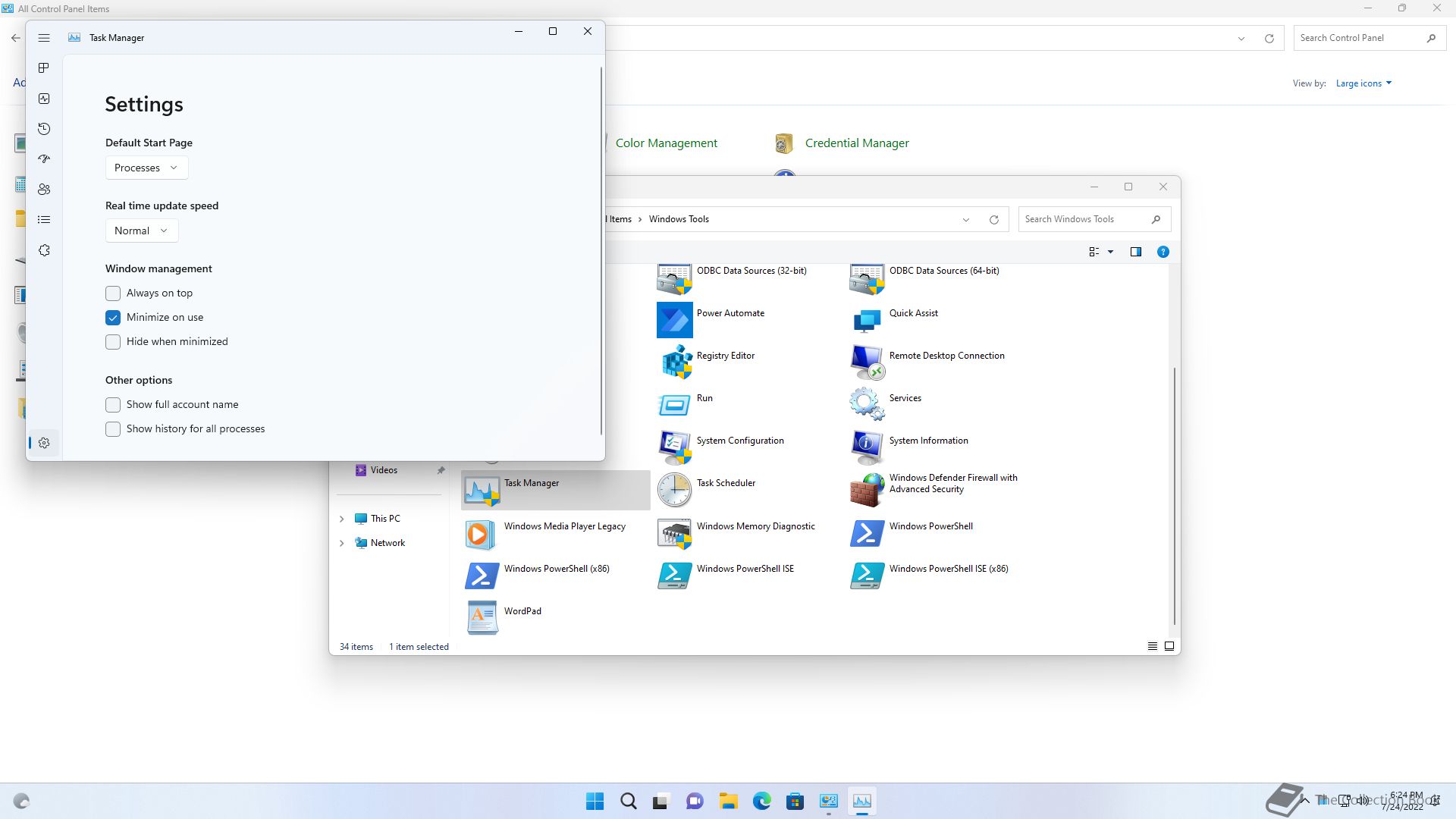
Task: Uncheck Minimize on use checkbox
Action: [x=113, y=318]
